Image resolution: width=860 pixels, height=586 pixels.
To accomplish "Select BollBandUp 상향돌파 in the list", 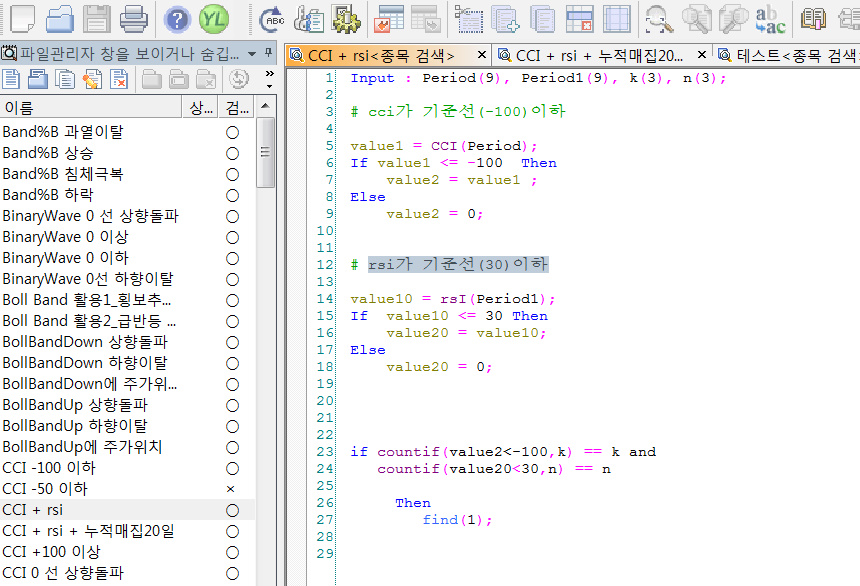I will [75, 405].
